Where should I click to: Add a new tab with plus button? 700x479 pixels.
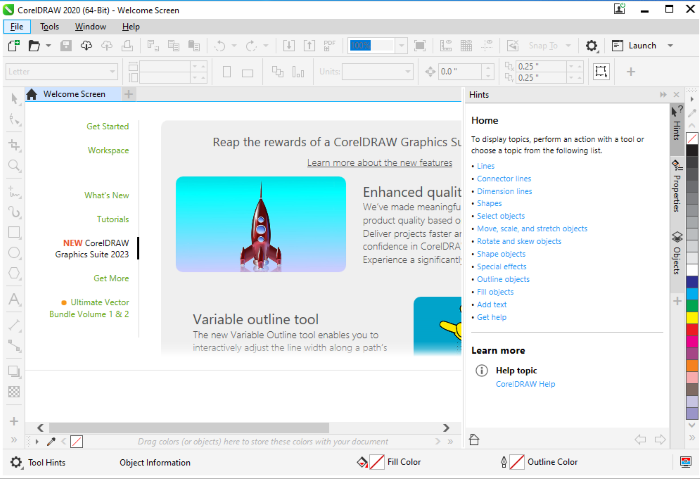pos(129,94)
